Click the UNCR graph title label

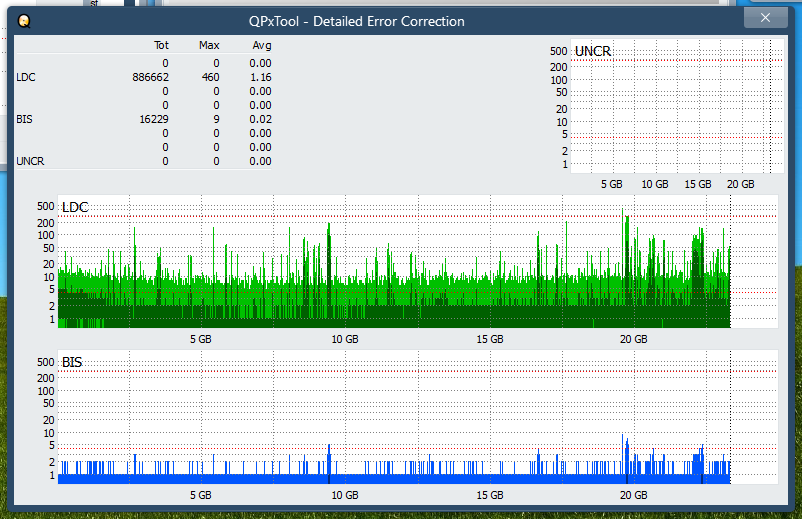pyautogui.click(x=593, y=51)
